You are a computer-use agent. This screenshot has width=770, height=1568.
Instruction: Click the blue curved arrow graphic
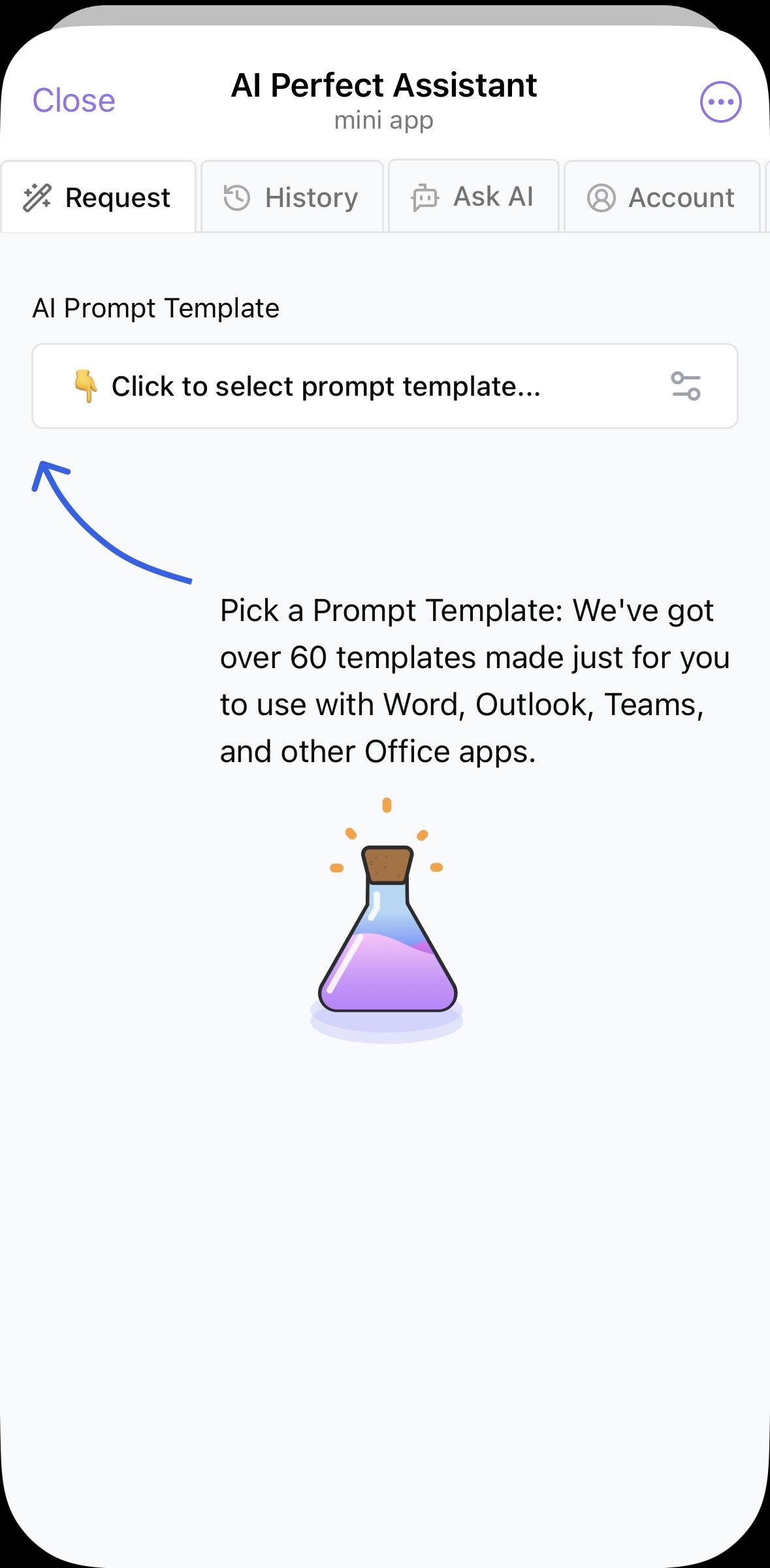[112, 522]
